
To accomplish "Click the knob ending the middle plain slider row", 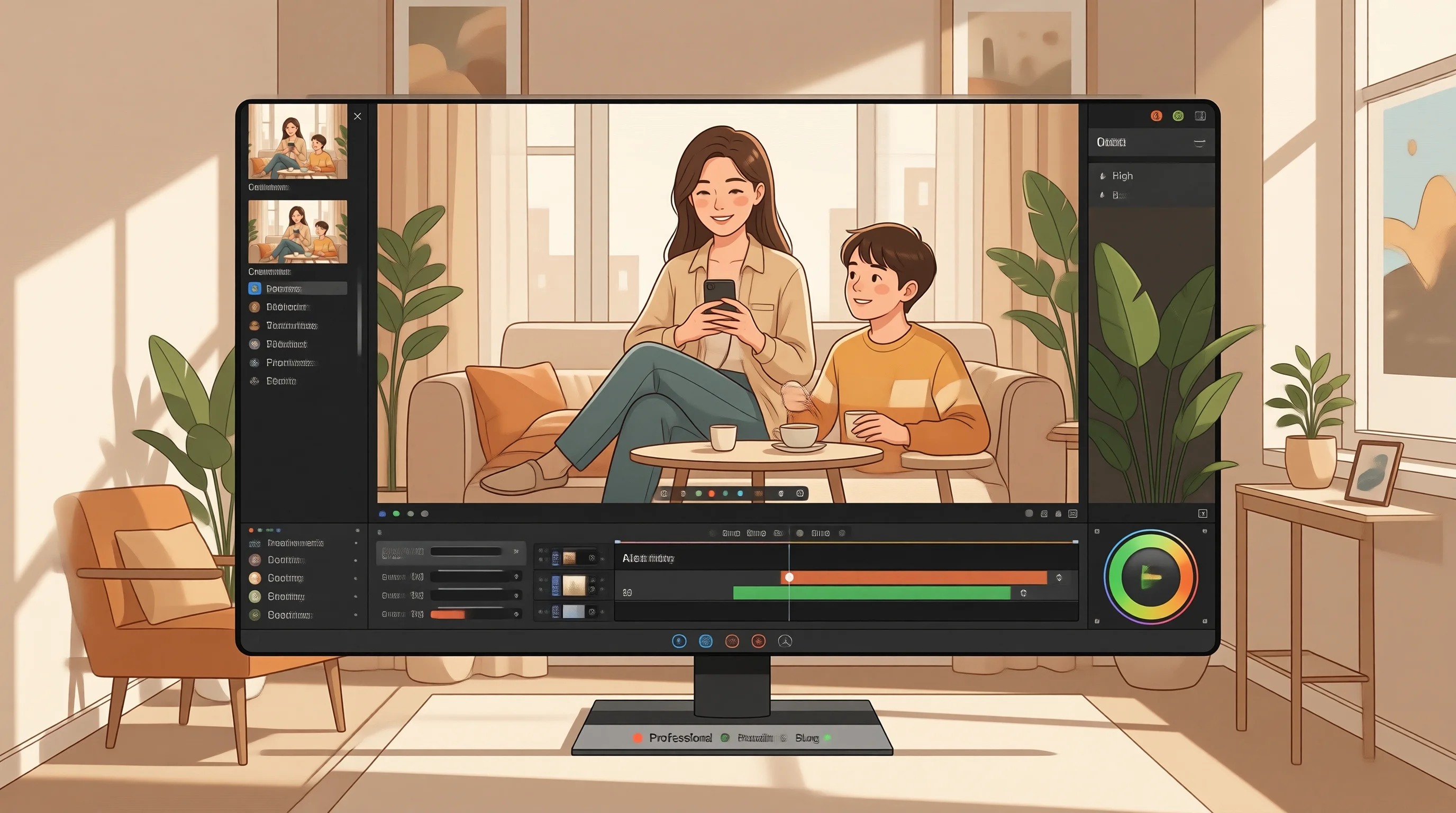I will point(516,595).
